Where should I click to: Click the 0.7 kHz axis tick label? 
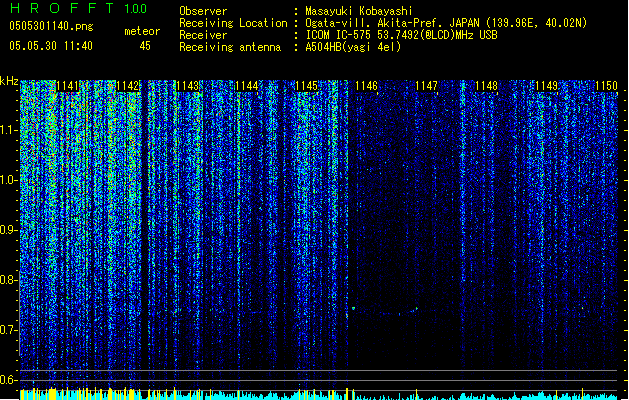coord(9,330)
